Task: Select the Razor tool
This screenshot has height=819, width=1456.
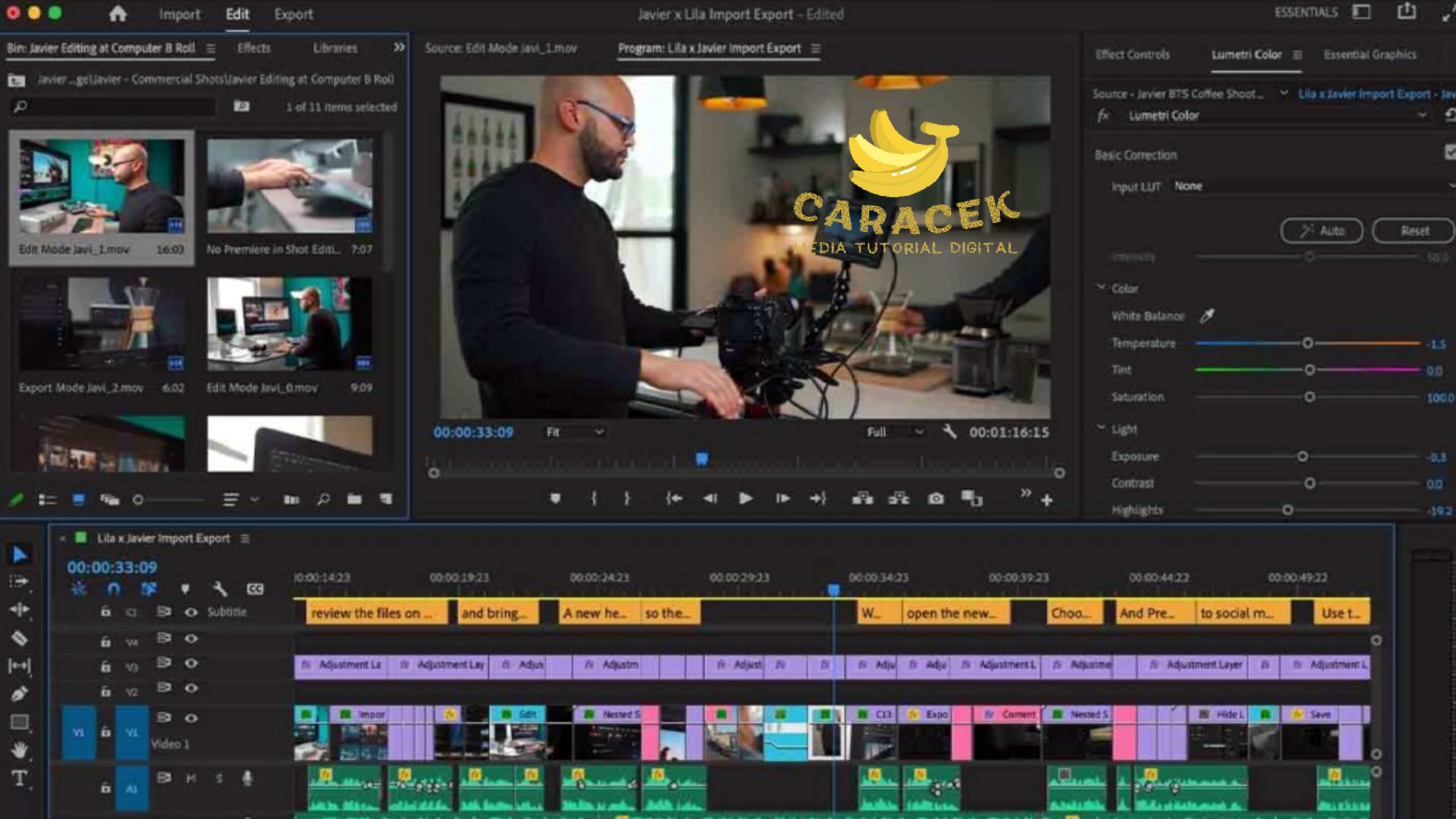Action: coord(19,638)
